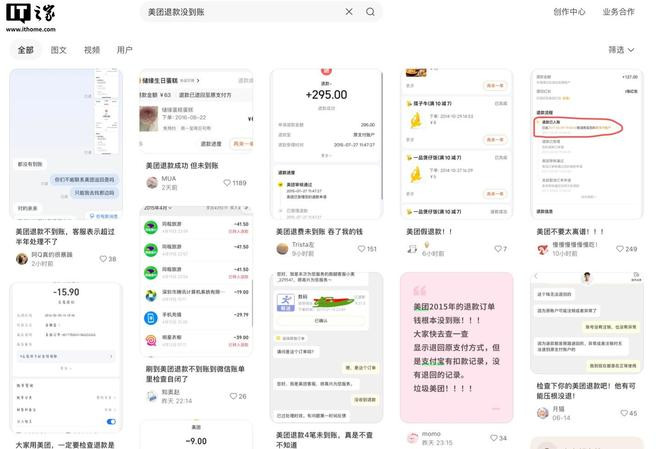Open thumbnail showing -9.00 美团 payment
660x449 pixels.
[x=197, y=435]
